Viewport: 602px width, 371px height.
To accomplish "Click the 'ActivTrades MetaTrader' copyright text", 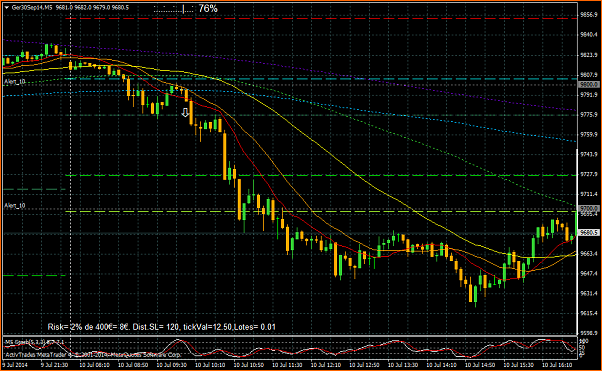I will pos(93,355).
